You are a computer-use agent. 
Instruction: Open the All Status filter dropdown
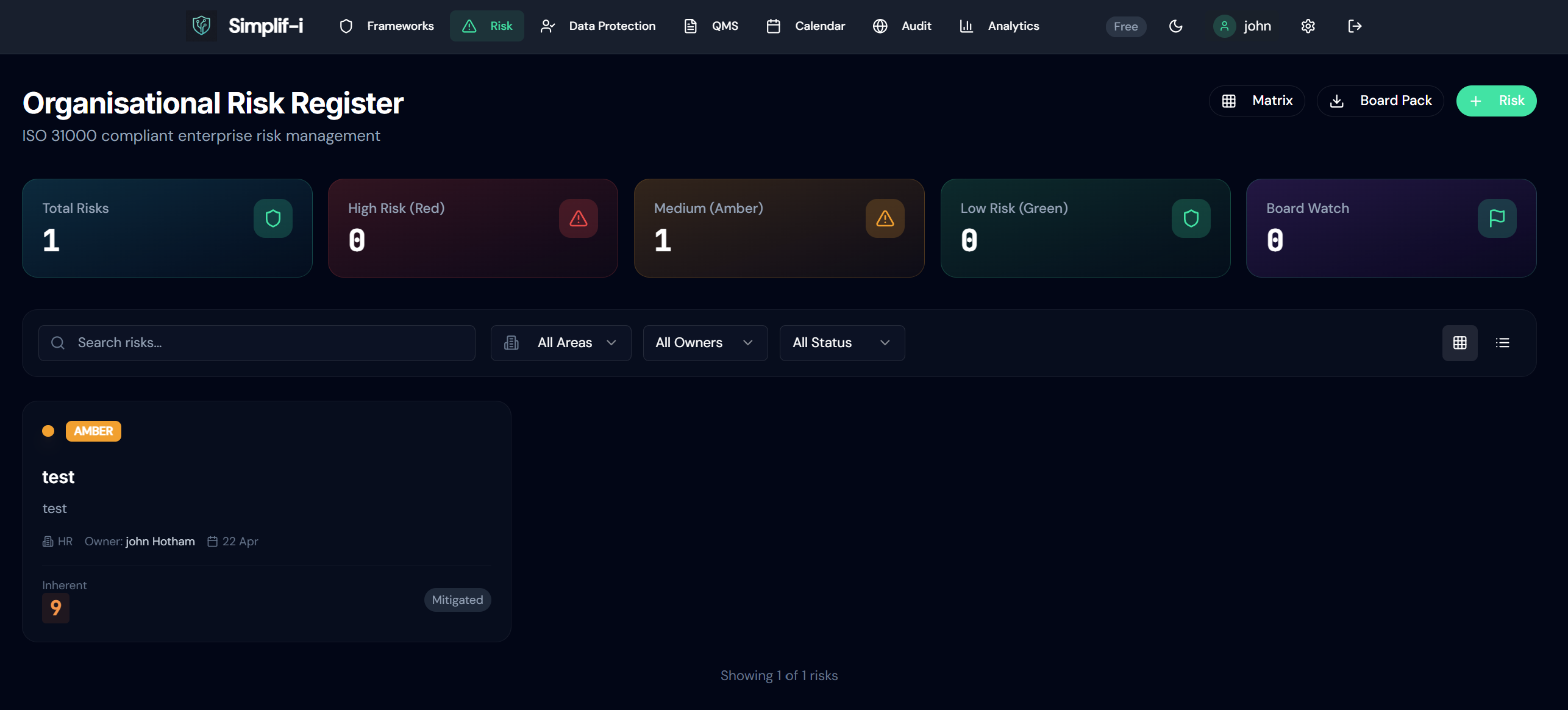pyautogui.click(x=841, y=343)
